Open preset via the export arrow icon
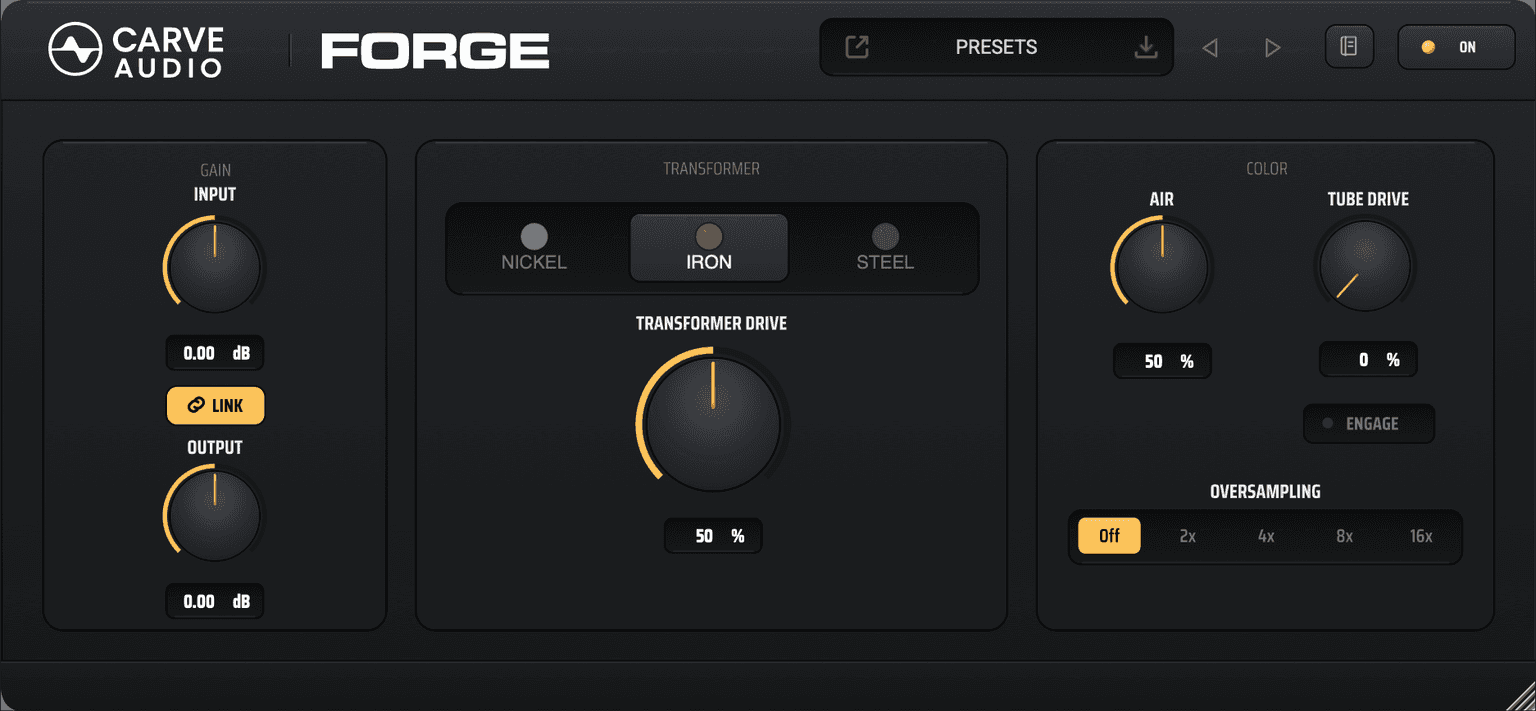This screenshot has height=711, width=1536. 857,47
